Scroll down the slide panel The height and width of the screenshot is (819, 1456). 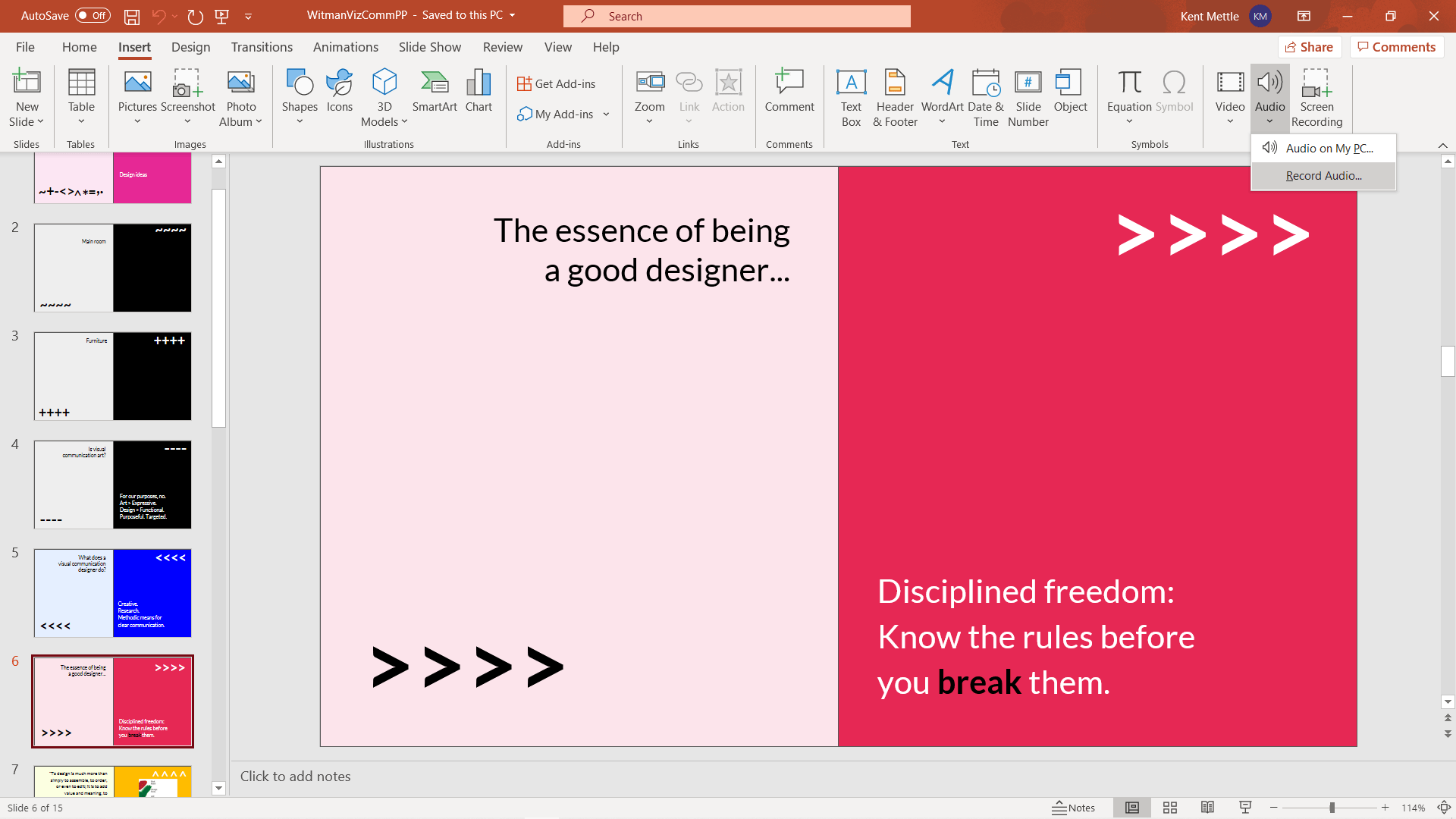coord(218,789)
